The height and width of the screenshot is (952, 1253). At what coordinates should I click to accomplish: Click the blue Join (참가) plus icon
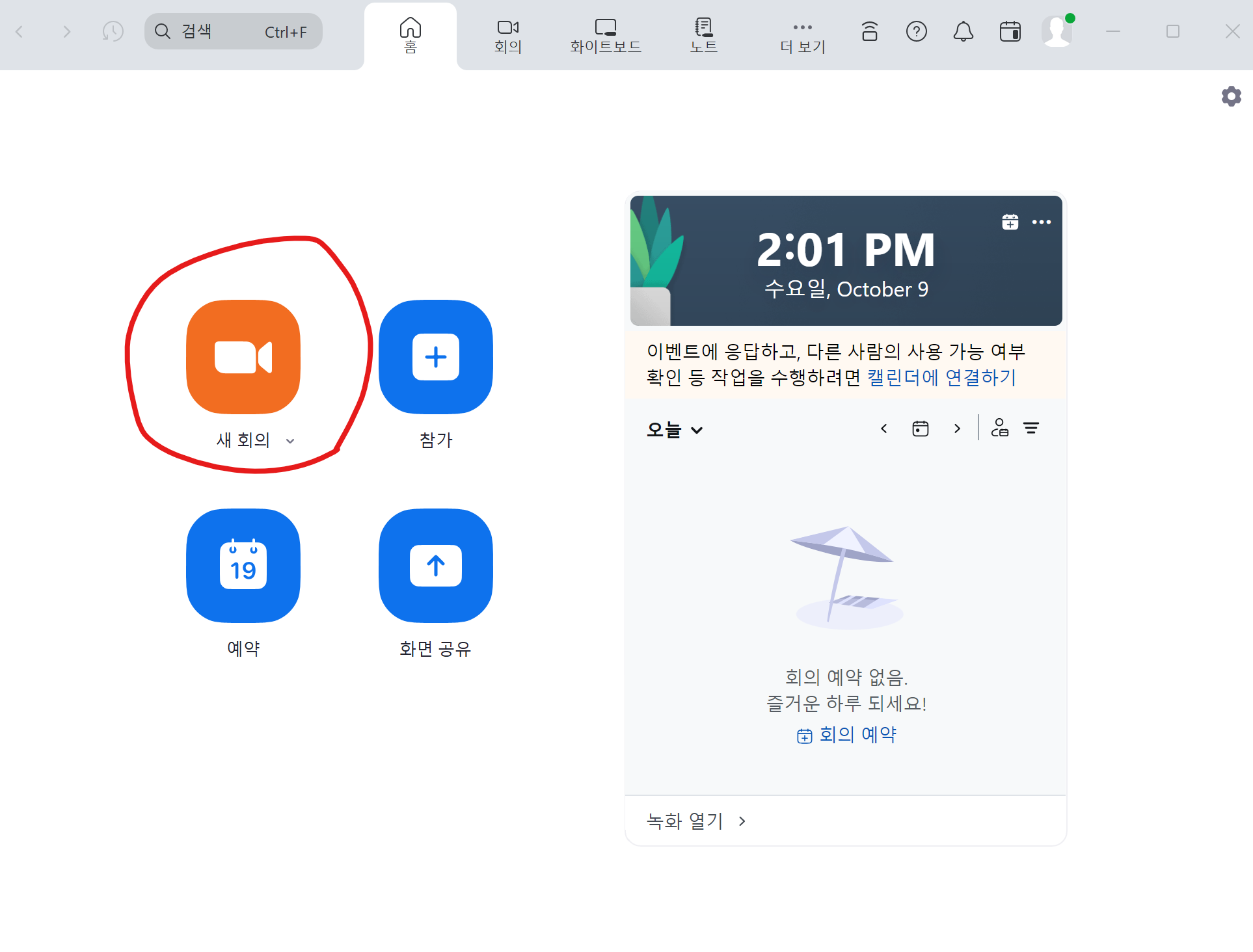pos(435,356)
